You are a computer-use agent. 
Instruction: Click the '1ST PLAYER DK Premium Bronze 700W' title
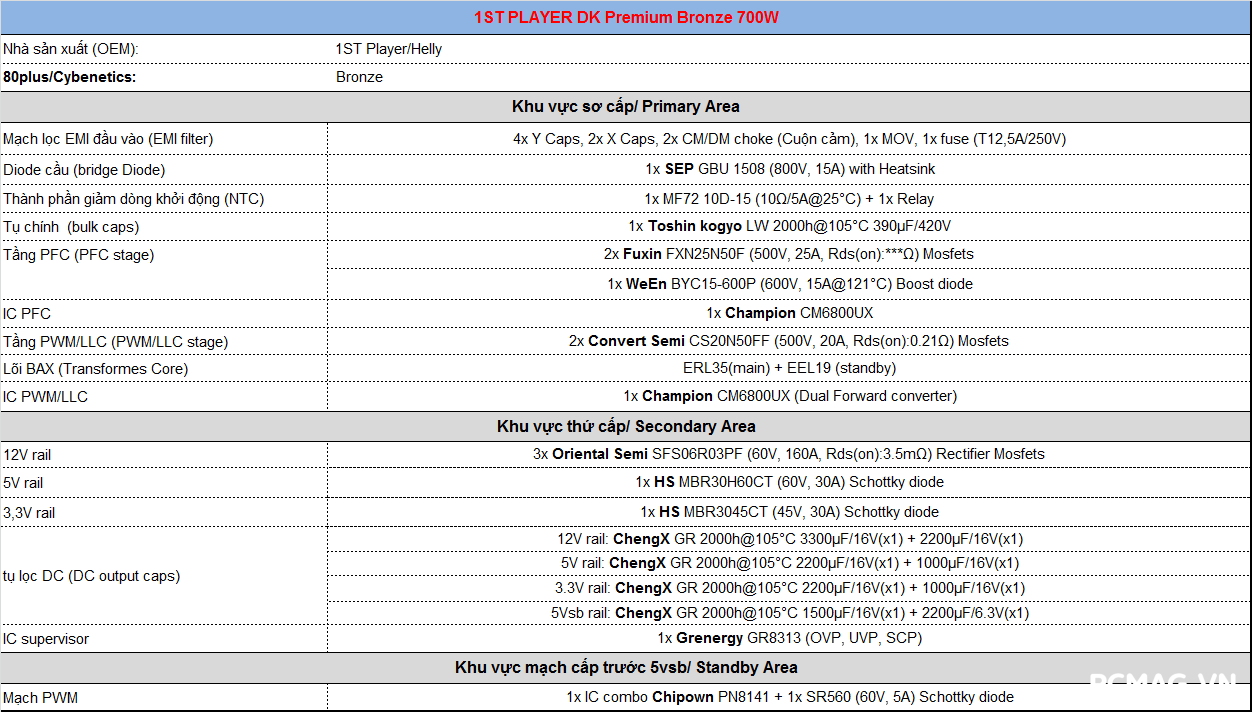click(625, 18)
